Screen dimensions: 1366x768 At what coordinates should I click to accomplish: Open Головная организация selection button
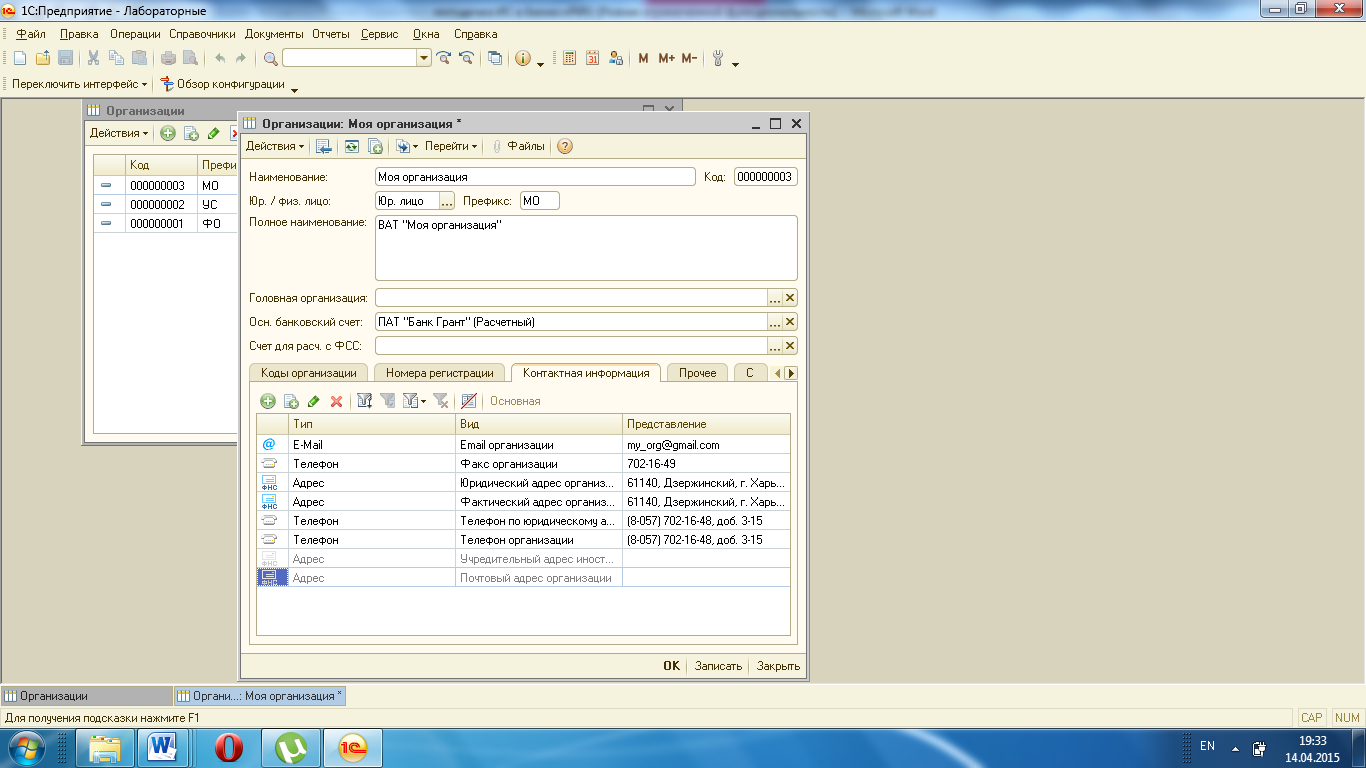click(774, 298)
